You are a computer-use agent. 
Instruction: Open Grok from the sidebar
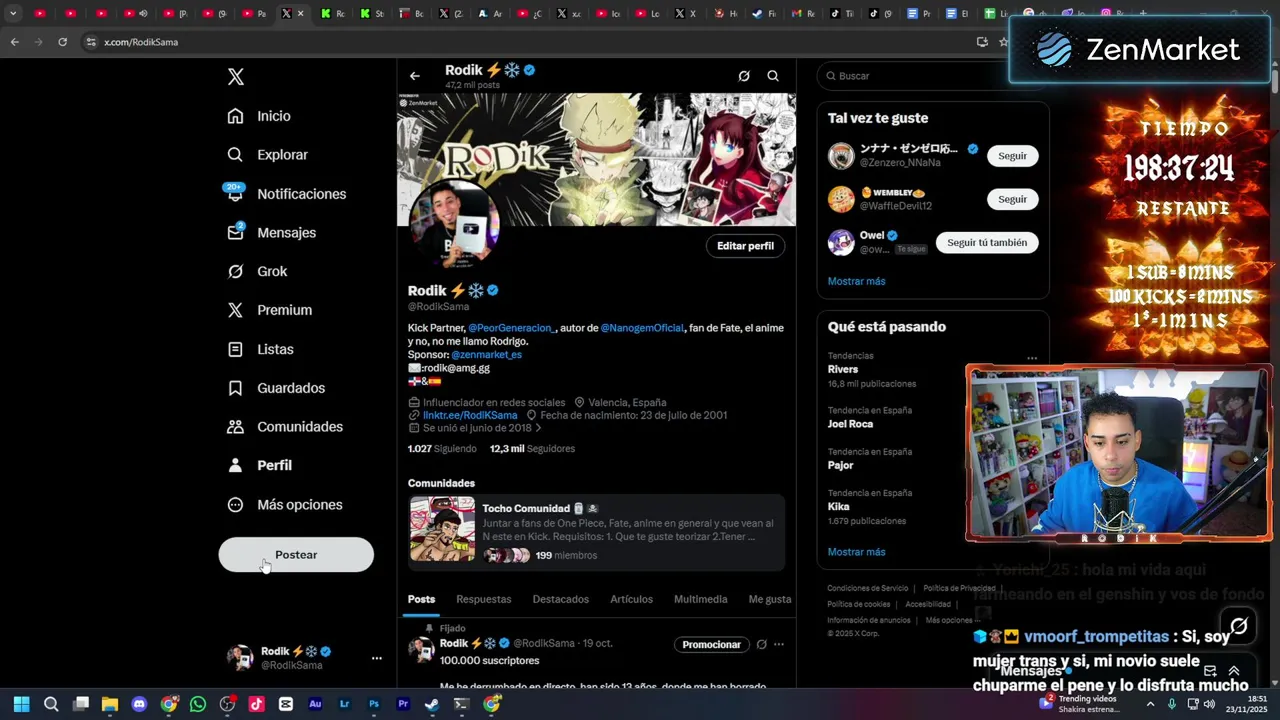pyautogui.click(x=235, y=271)
